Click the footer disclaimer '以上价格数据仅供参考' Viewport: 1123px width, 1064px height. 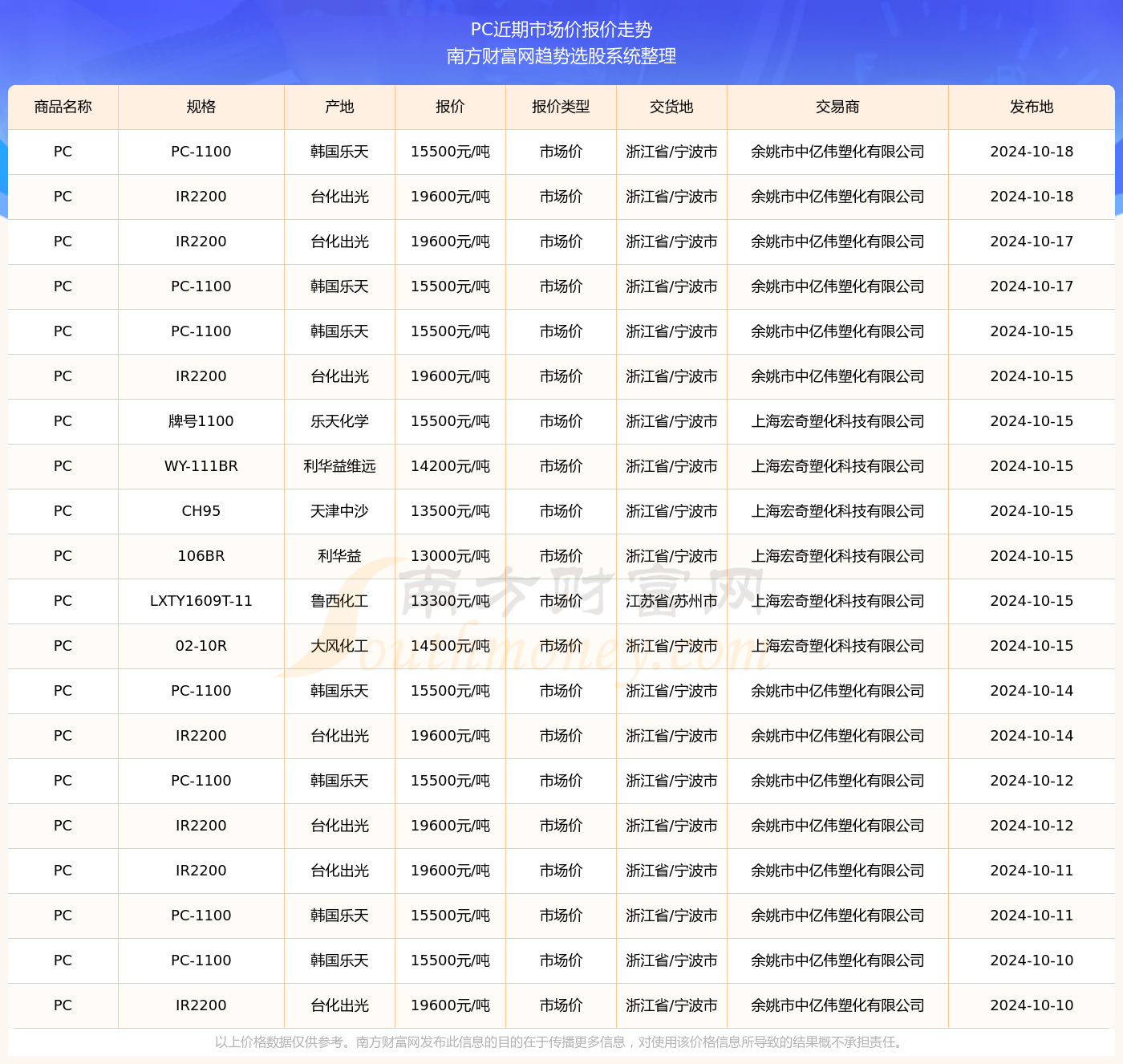(x=278, y=1042)
